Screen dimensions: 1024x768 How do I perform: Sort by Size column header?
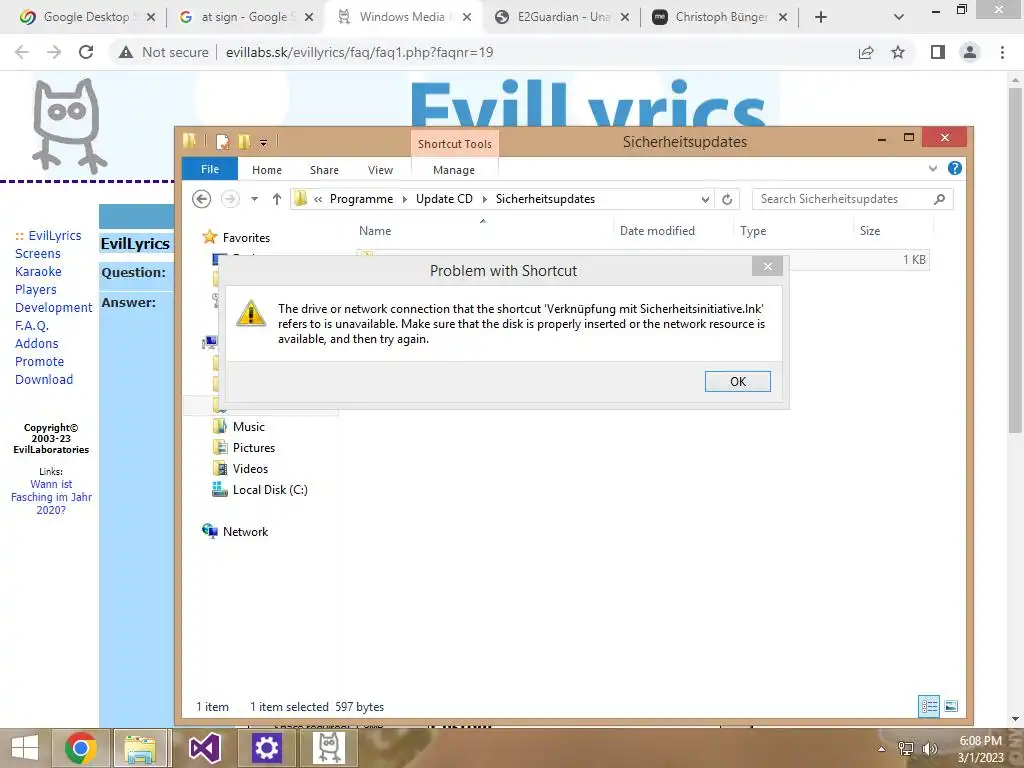870,231
